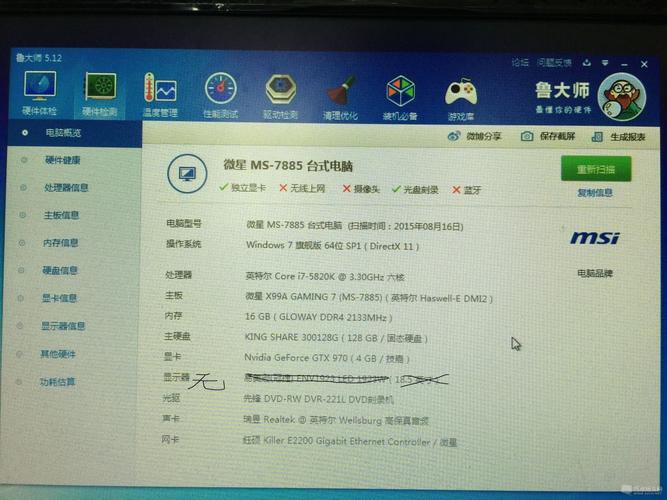Image resolution: width=667 pixels, height=500 pixels.
Task: Open 温度管理 thermometer icon
Action: [x=160, y=88]
